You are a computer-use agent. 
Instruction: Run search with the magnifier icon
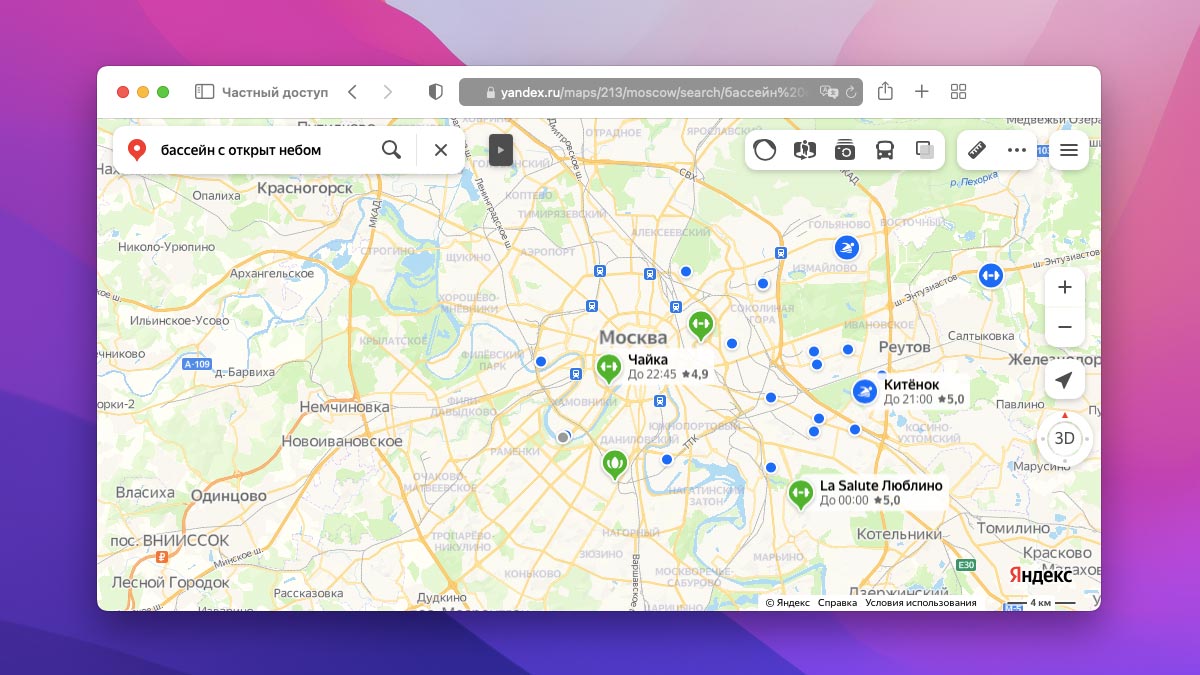pyautogui.click(x=391, y=150)
